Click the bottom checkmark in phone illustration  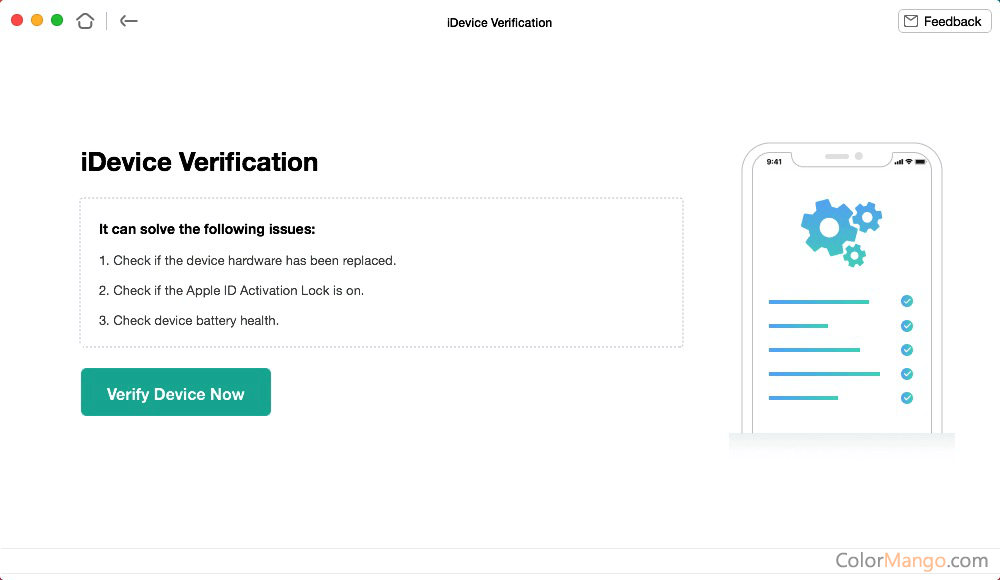pyautogui.click(x=906, y=398)
